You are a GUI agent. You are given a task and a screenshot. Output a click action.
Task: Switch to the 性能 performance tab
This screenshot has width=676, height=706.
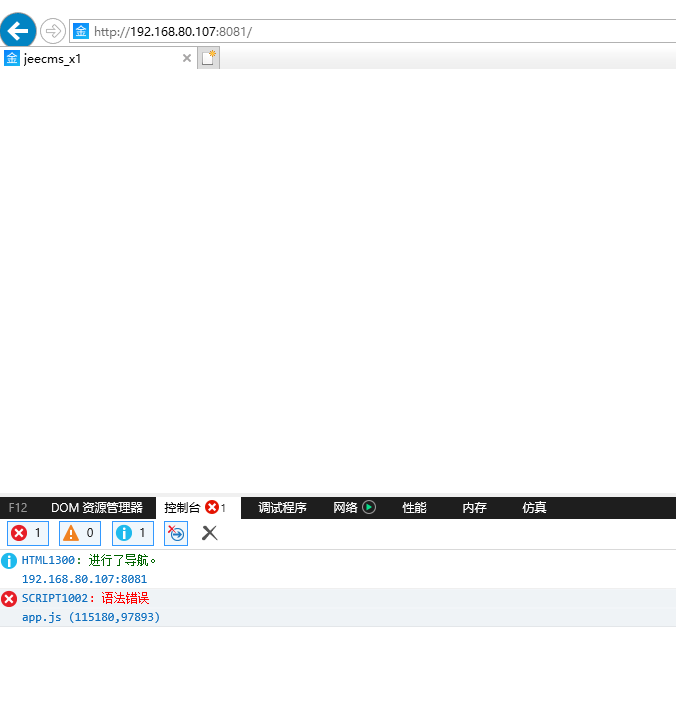(414, 508)
